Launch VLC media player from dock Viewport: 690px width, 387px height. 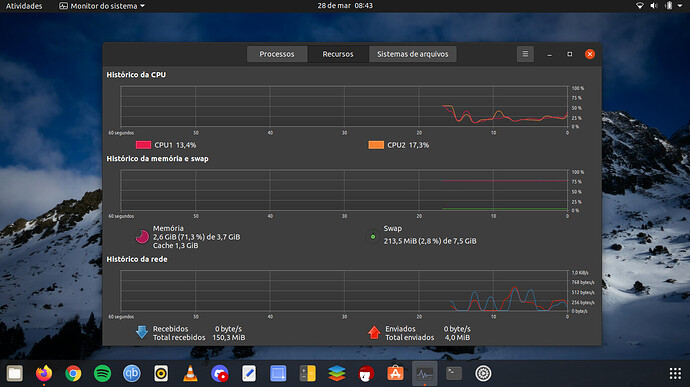click(190, 373)
